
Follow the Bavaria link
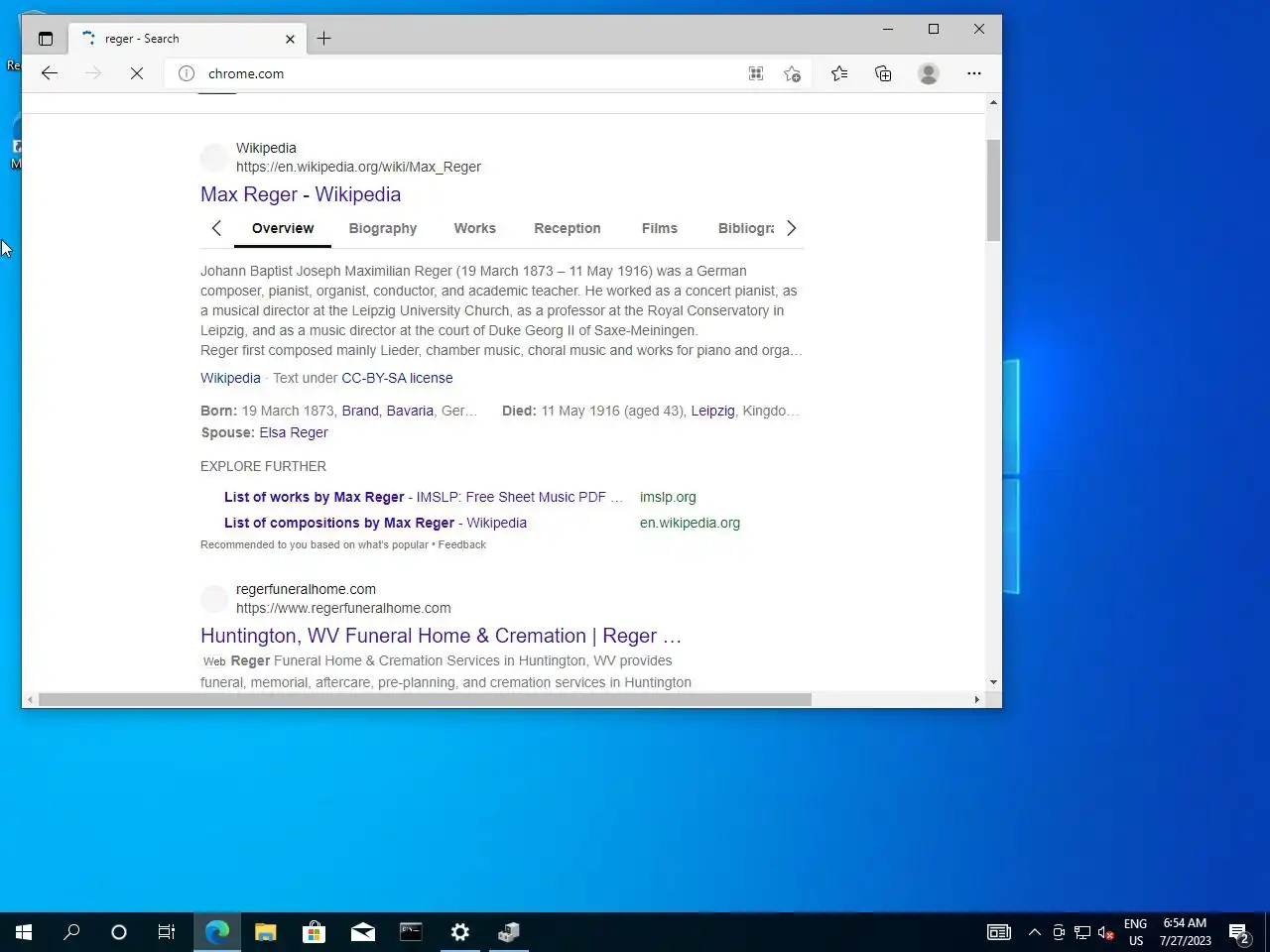[410, 411]
